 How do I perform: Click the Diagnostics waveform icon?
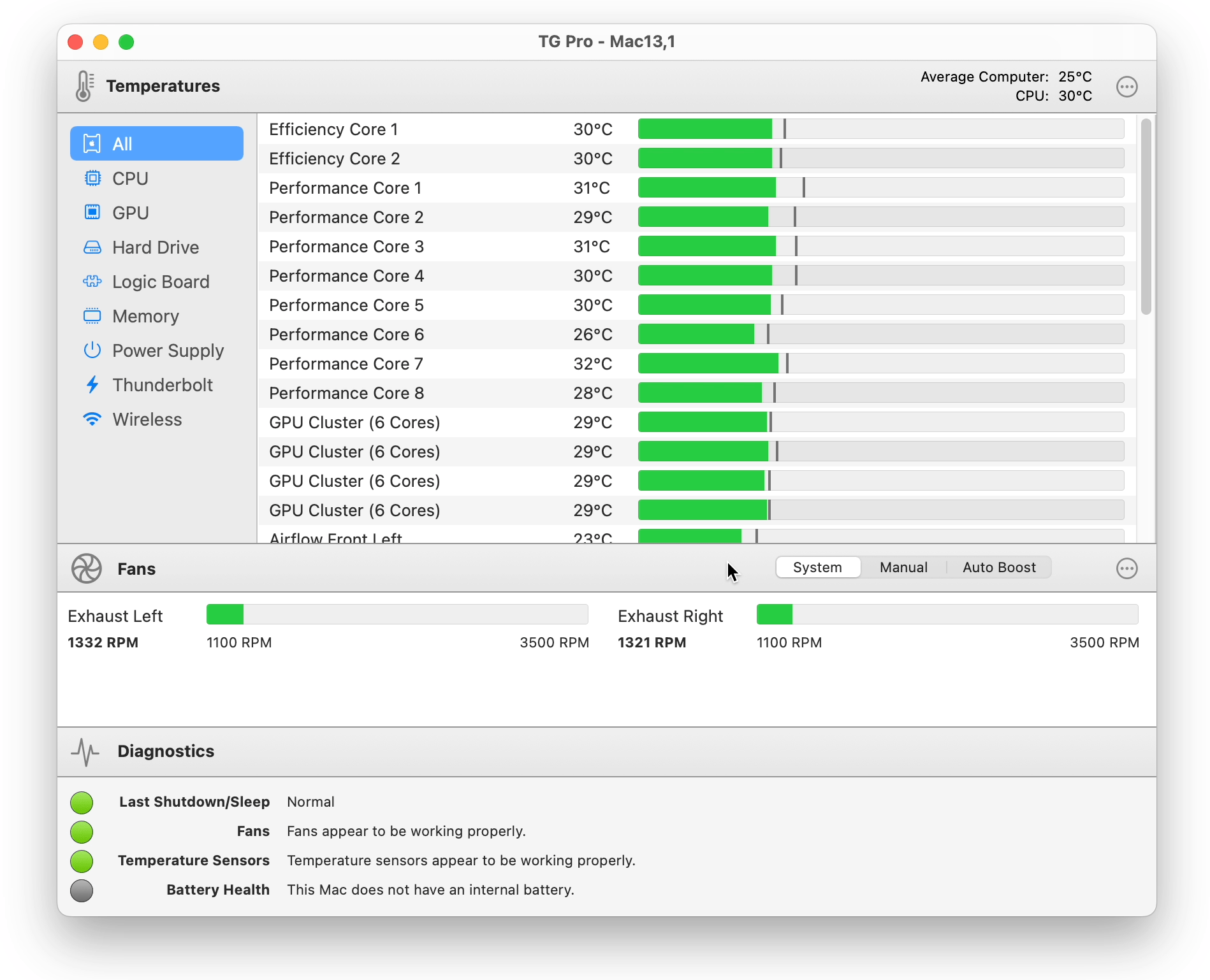tap(85, 752)
